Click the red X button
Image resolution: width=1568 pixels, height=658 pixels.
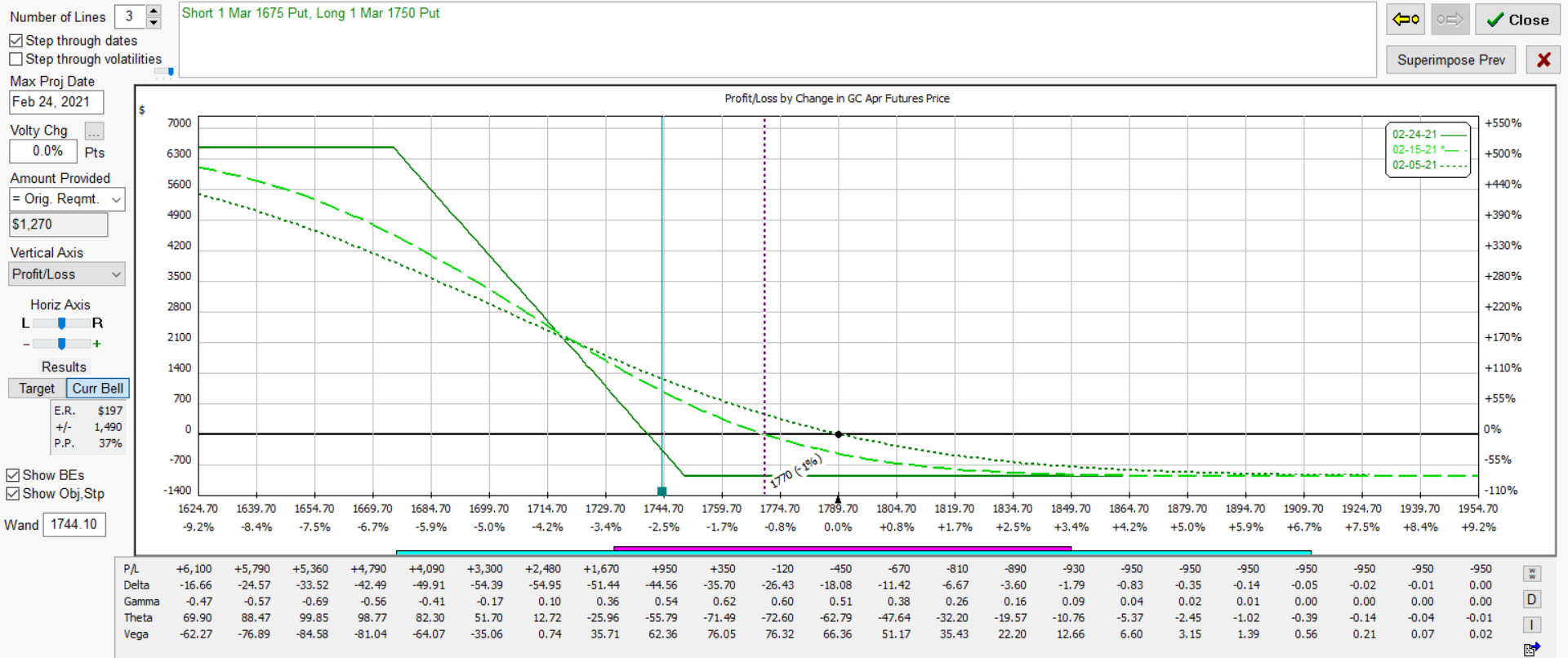pos(1543,60)
